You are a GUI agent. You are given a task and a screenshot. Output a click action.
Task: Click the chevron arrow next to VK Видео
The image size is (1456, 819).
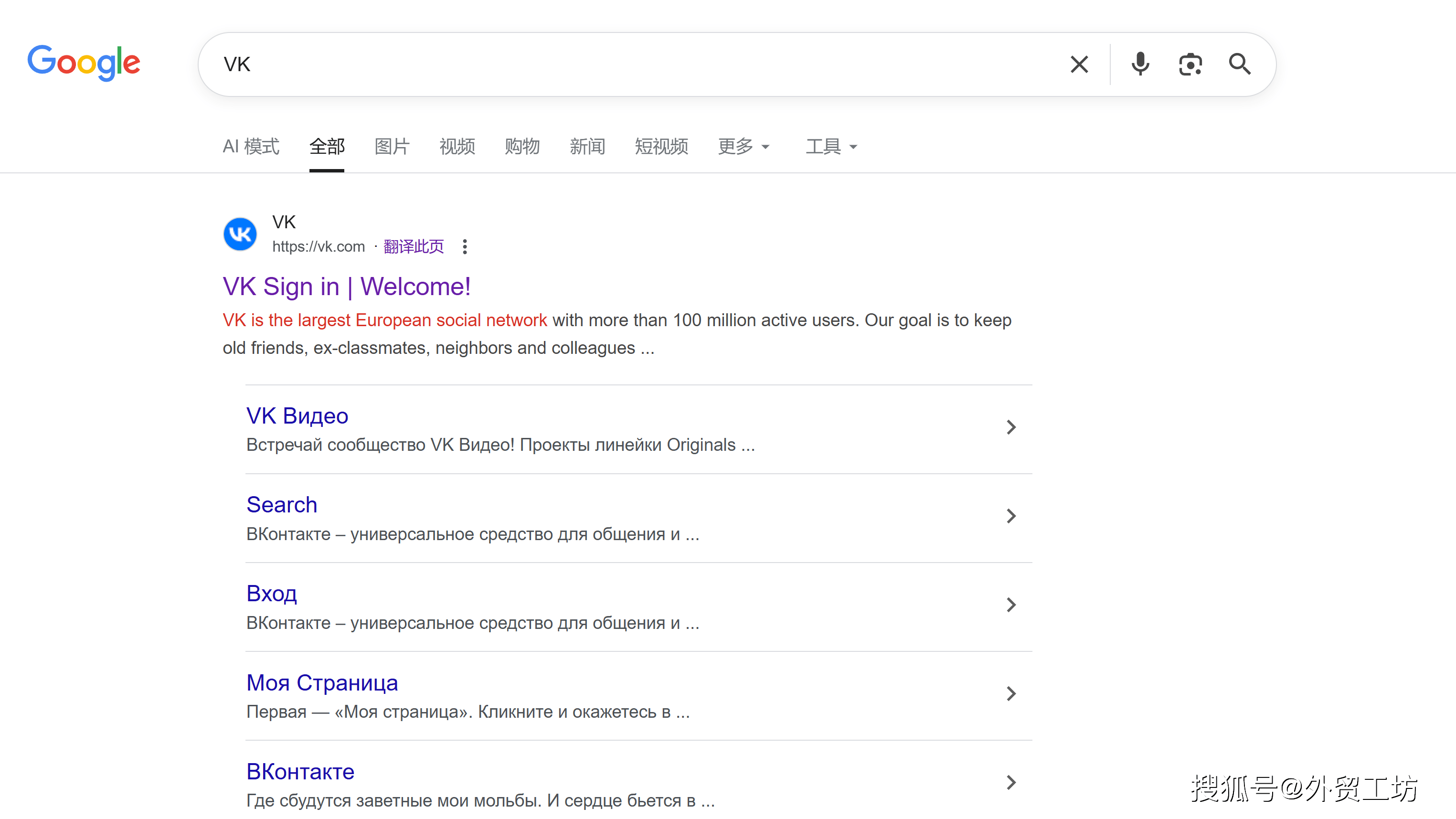click(1011, 428)
